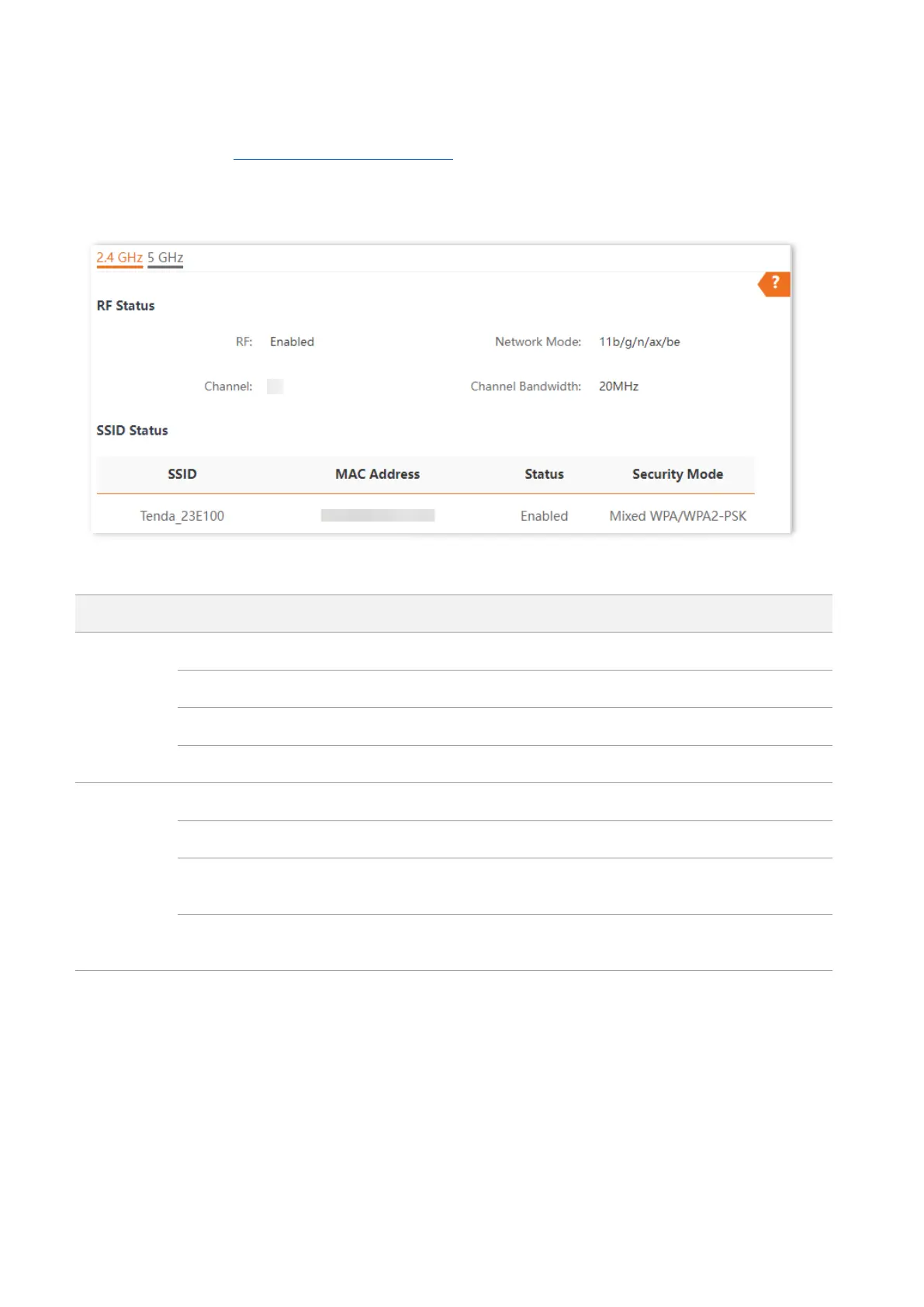Open the orange question mark help icon
924x1307 pixels.
(774, 284)
